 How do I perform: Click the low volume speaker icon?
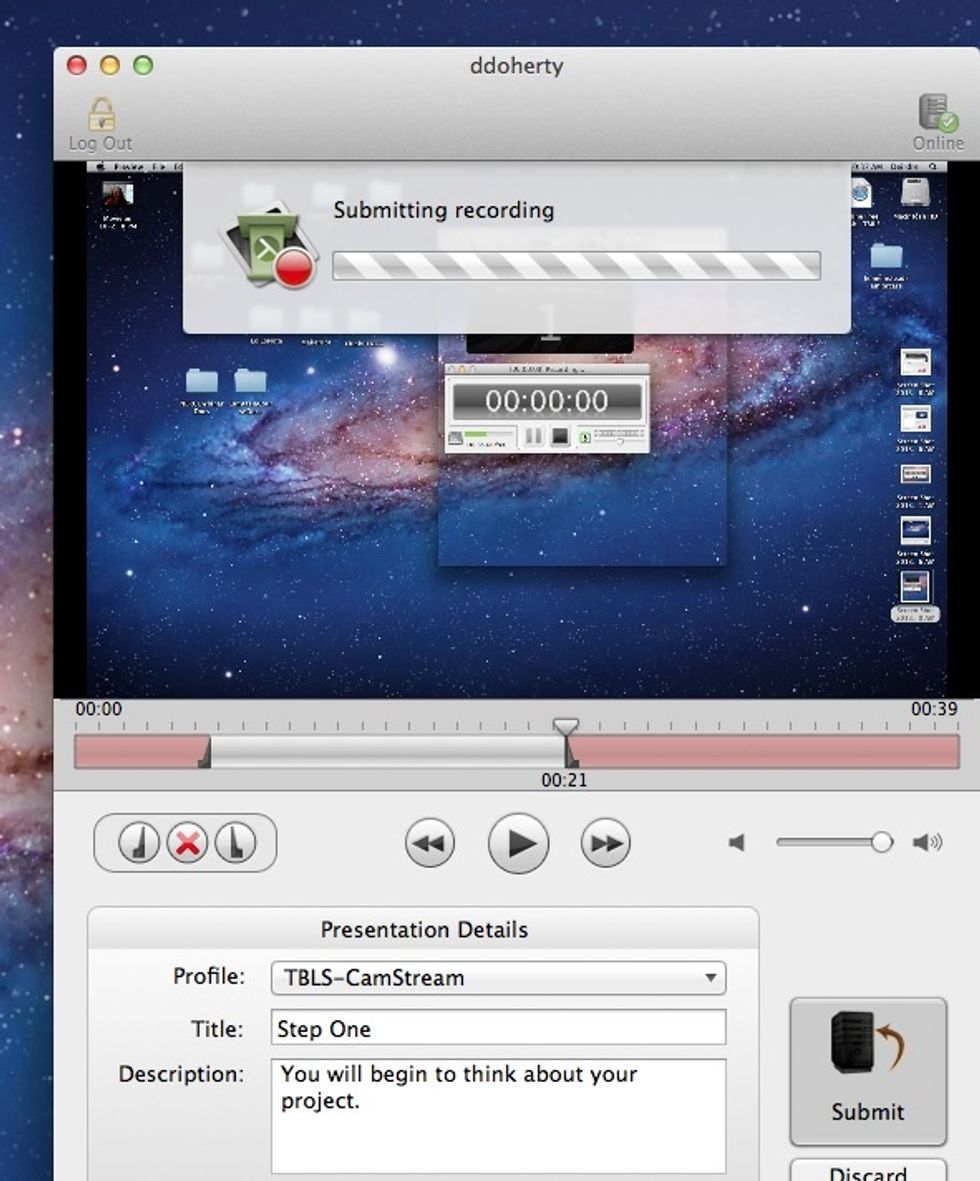click(737, 843)
